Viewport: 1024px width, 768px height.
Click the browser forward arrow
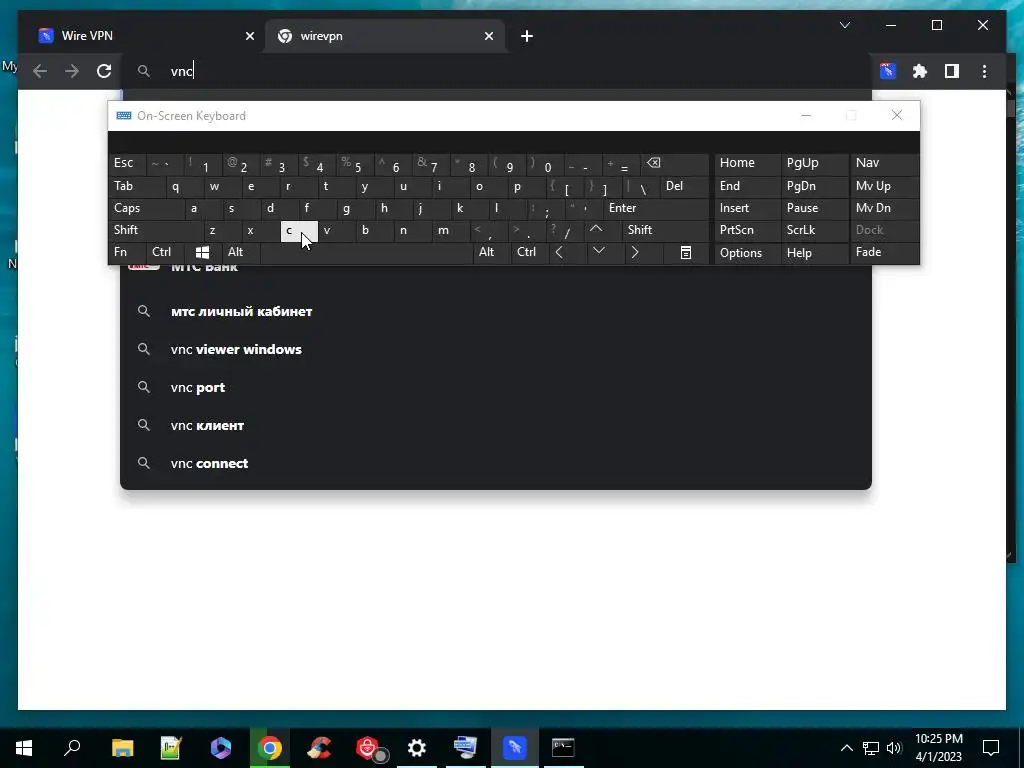pos(72,71)
